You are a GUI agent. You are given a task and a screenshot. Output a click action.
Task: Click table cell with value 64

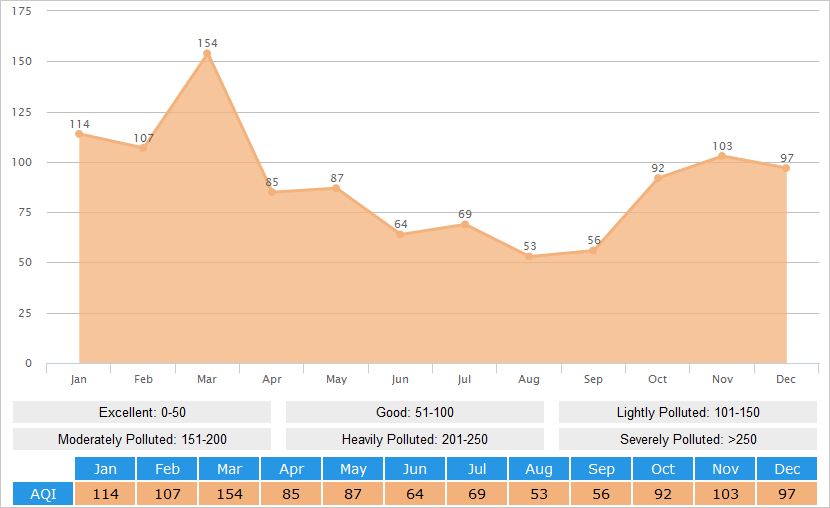coord(415,494)
